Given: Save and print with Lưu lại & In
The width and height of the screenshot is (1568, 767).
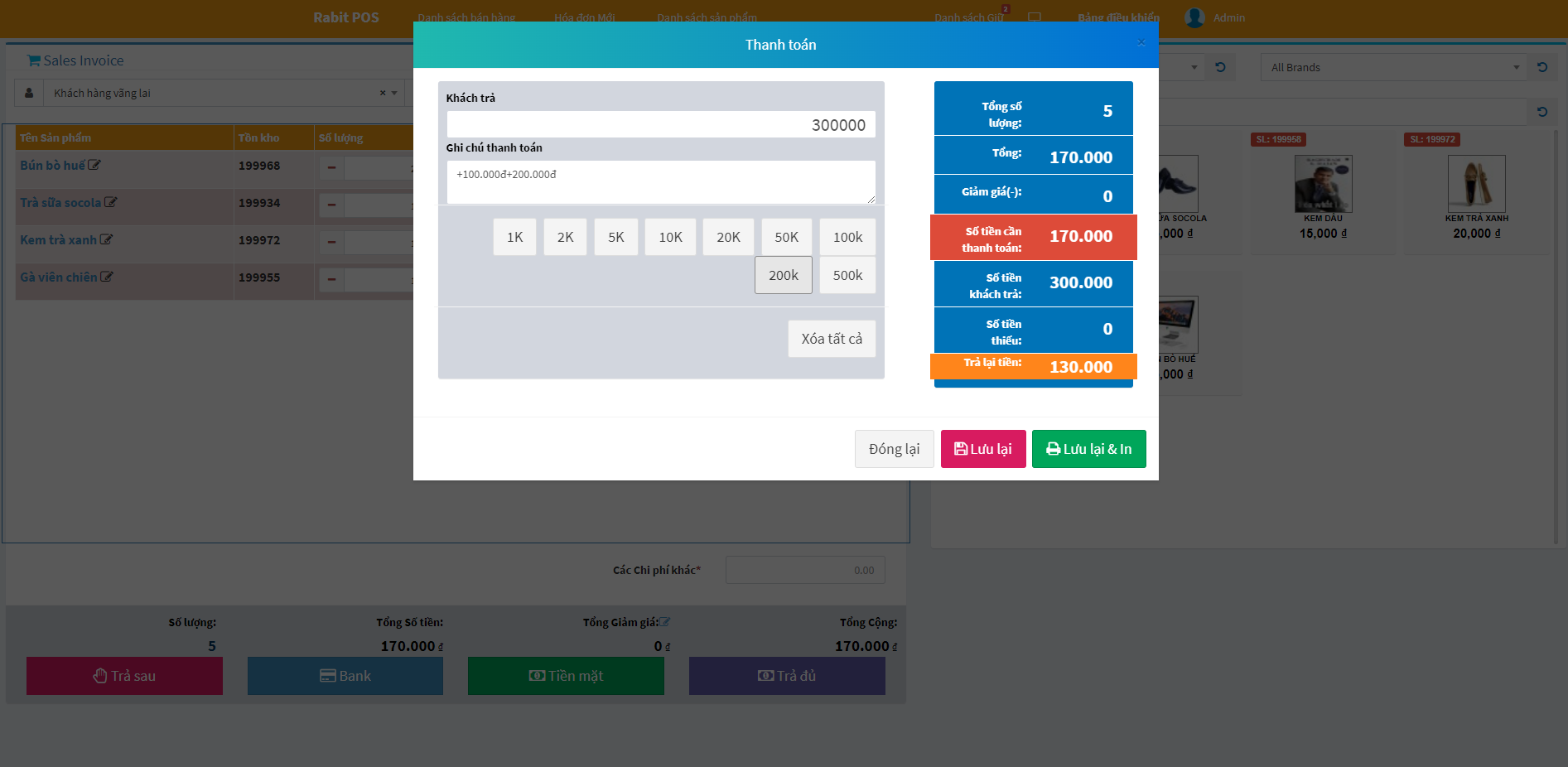Looking at the screenshot, I should [1088, 449].
